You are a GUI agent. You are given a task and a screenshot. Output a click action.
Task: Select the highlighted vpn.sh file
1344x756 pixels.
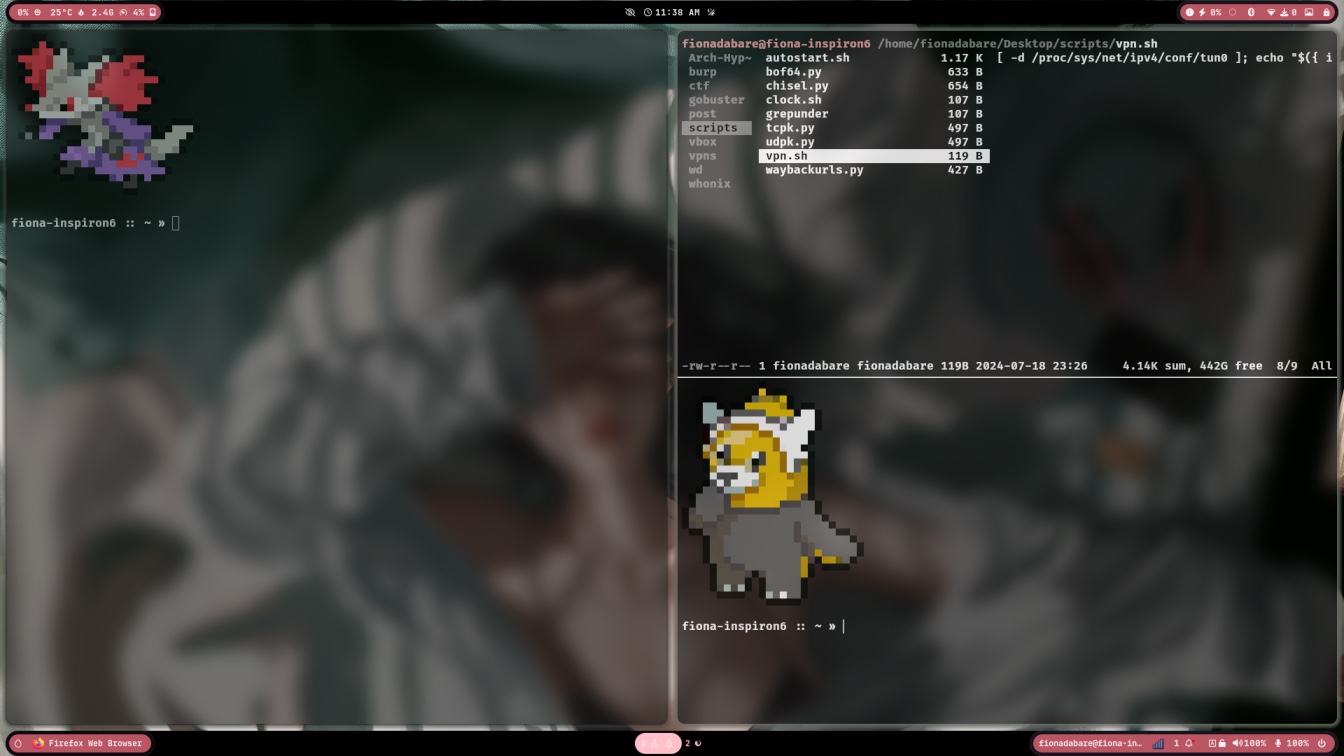874,156
